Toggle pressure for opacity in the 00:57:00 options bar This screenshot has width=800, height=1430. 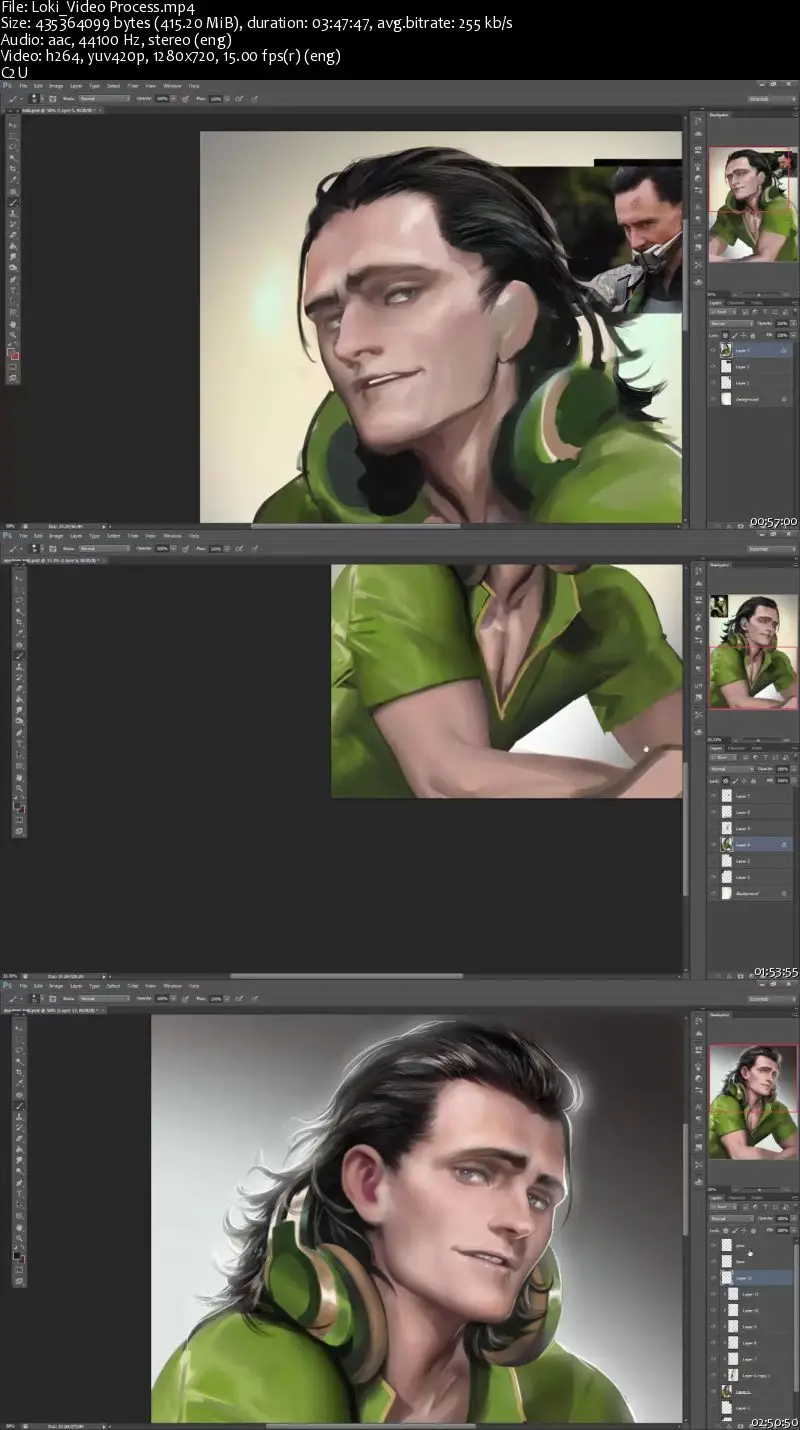tap(185, 99)
